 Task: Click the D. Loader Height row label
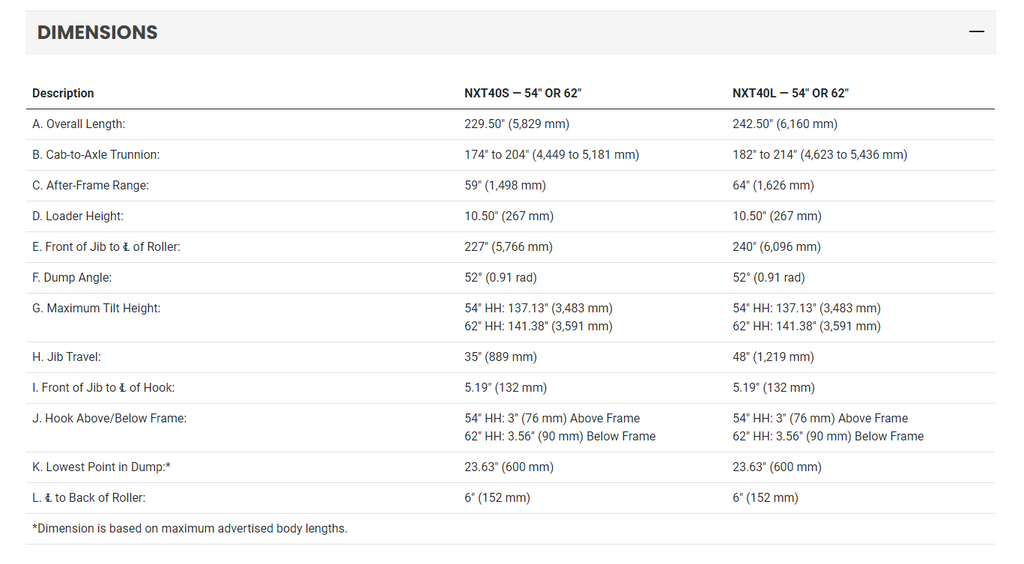78,216
